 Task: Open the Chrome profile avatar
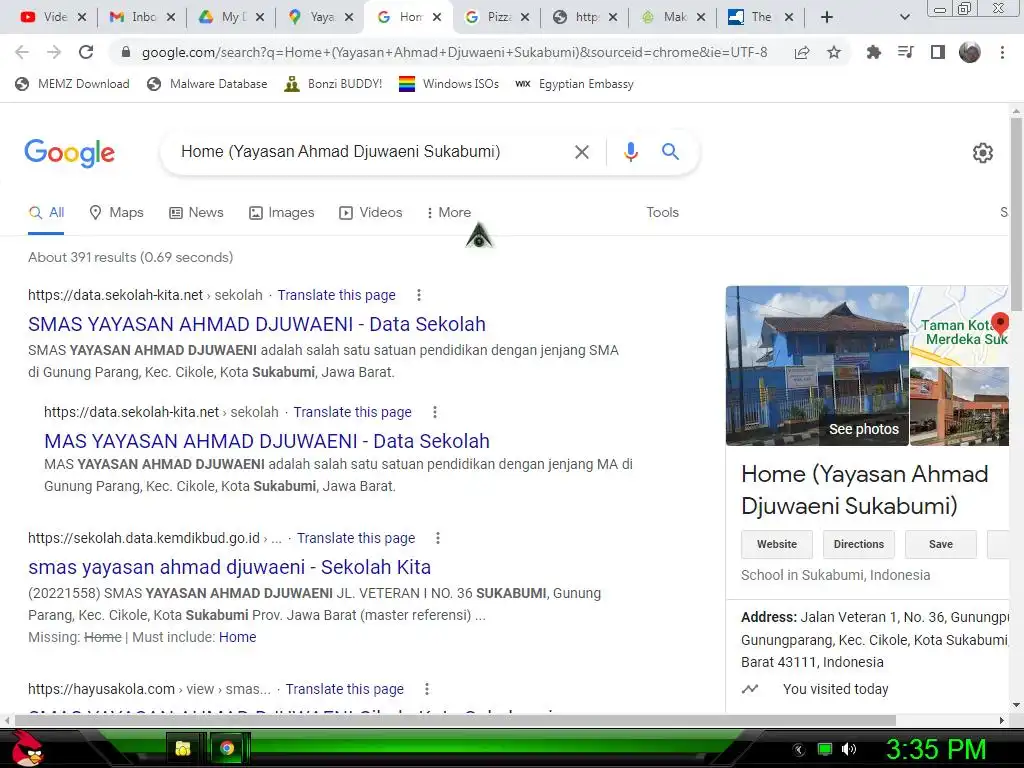pyautogui.click(x=970, y=52)
